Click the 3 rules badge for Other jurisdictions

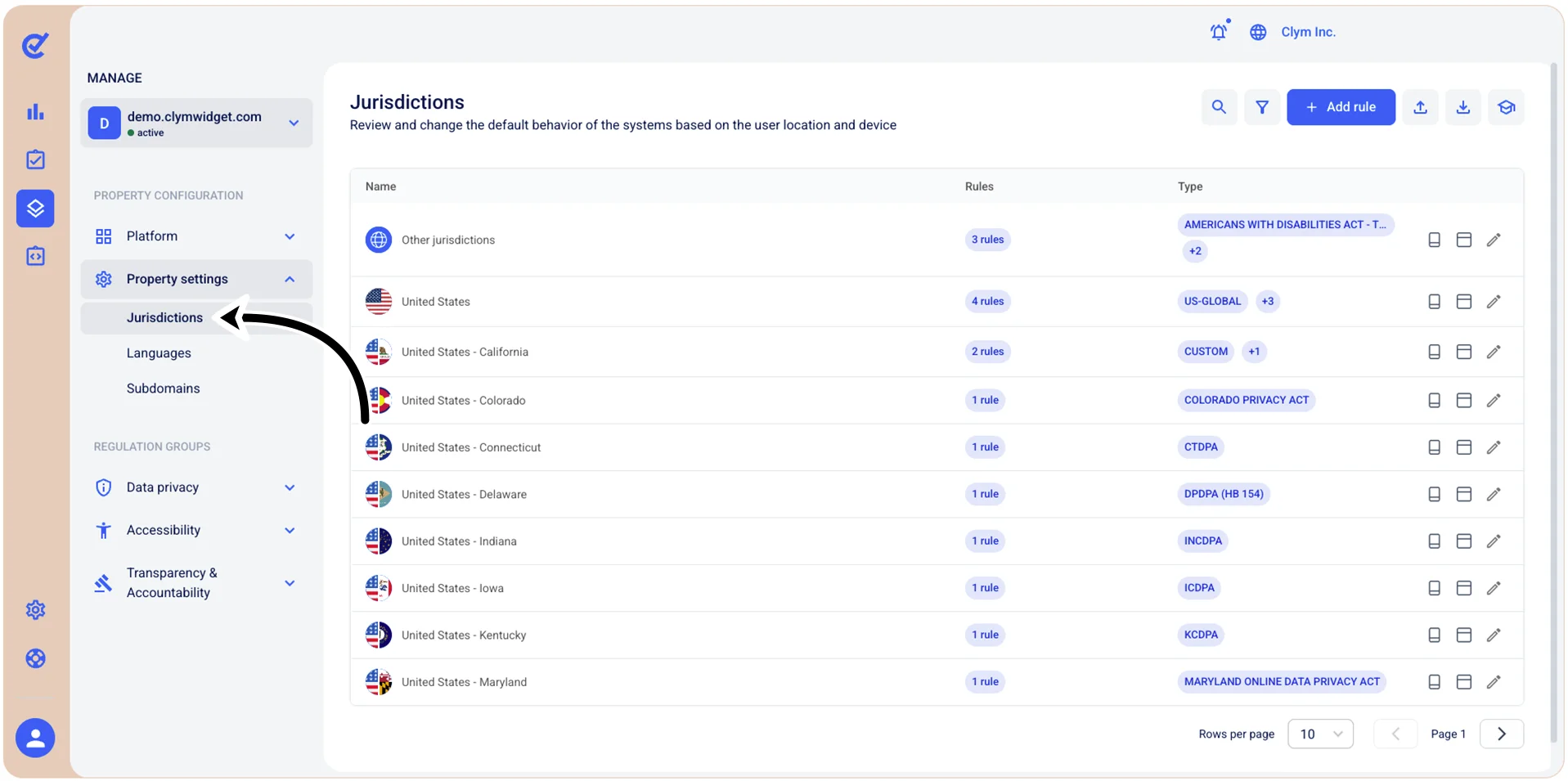(987, 240)
